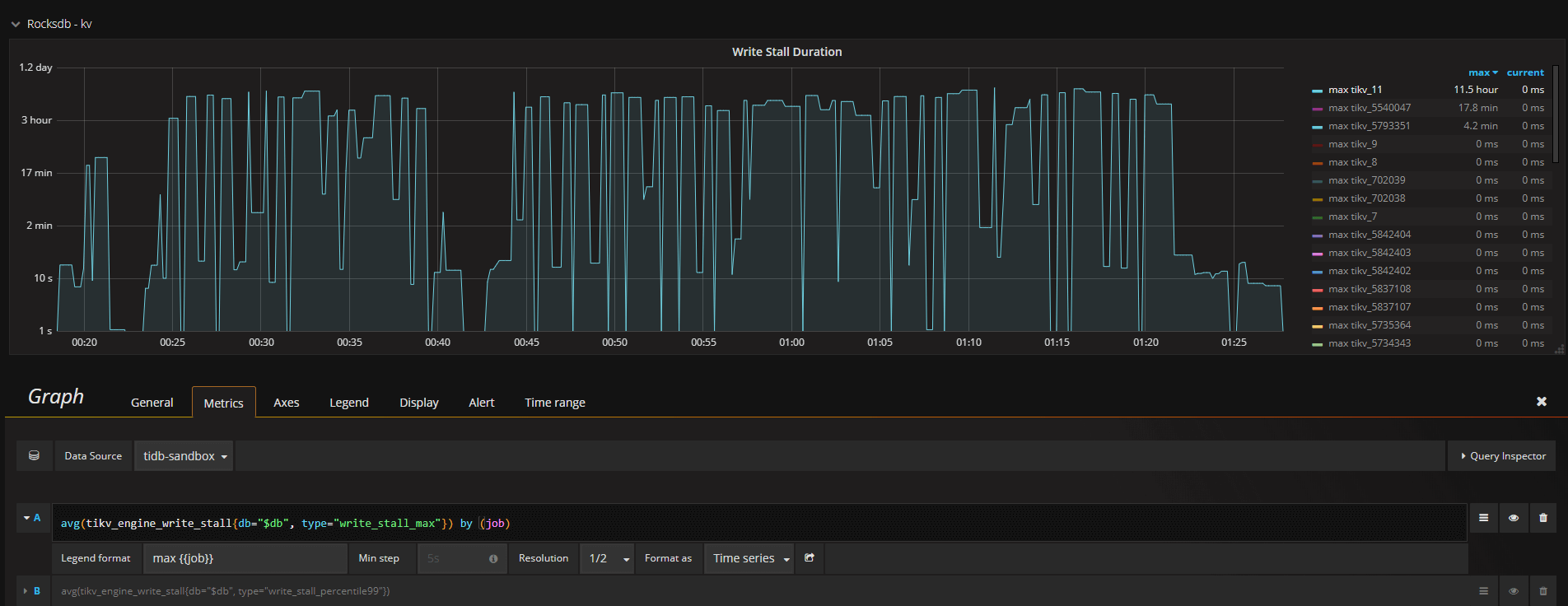Click the max tikv_5842404 legend entry
1568x606 pixels.
coord(1370,235)
